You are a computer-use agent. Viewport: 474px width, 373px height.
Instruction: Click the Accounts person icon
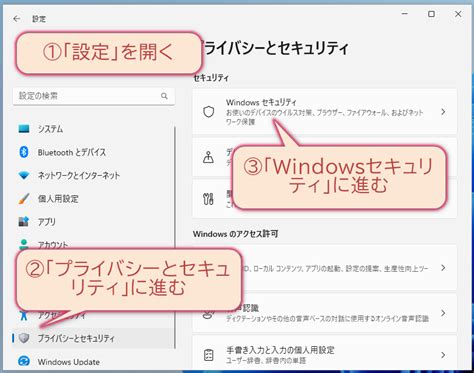point(24,244)
